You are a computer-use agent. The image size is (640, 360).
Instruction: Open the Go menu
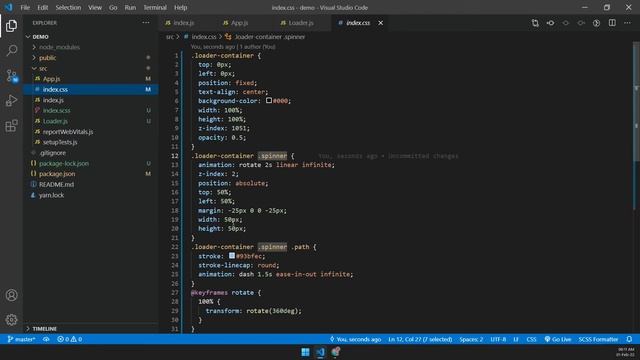tap(113, 7)
